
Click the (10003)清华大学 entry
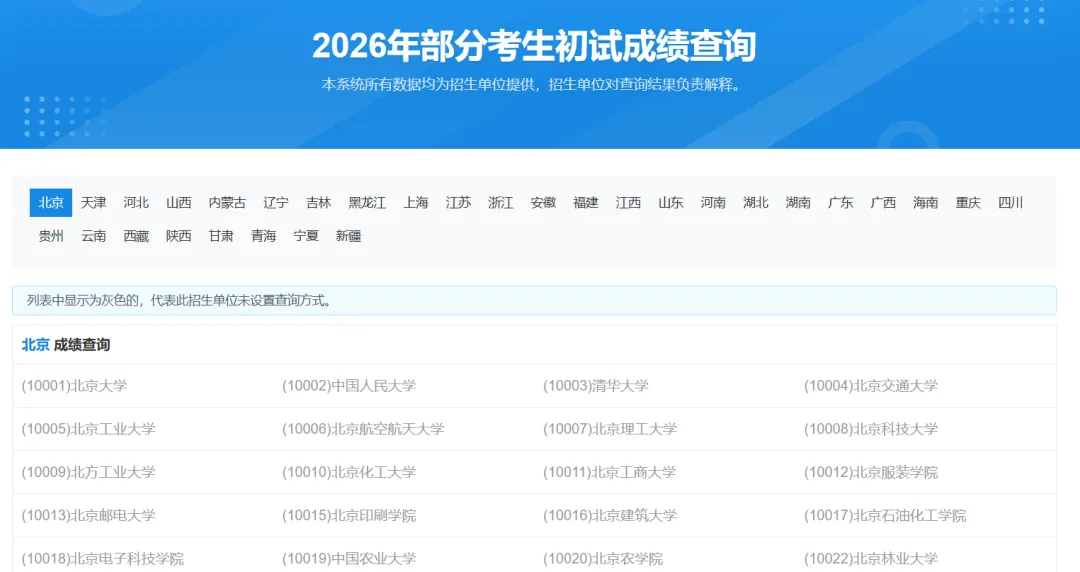[596, 386]
